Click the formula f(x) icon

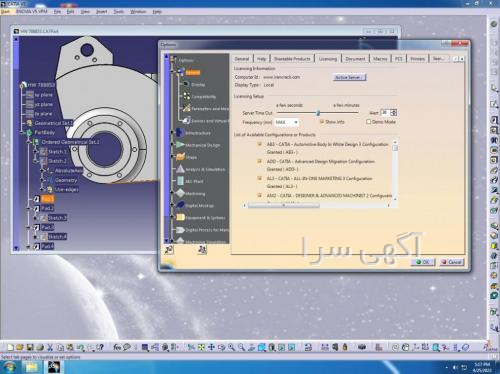tap(117, 347)
